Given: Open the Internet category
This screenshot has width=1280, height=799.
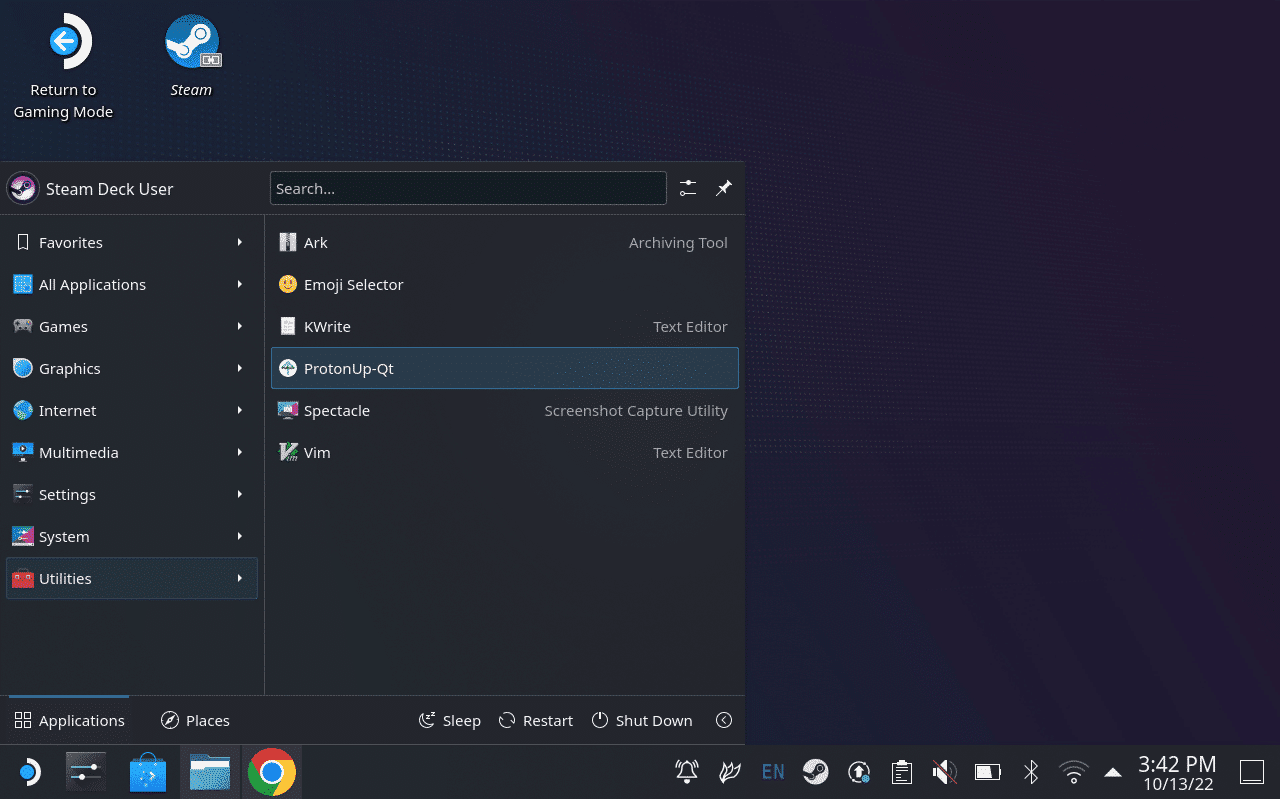Looking at the screenshot, I should (x=131, y=411).
